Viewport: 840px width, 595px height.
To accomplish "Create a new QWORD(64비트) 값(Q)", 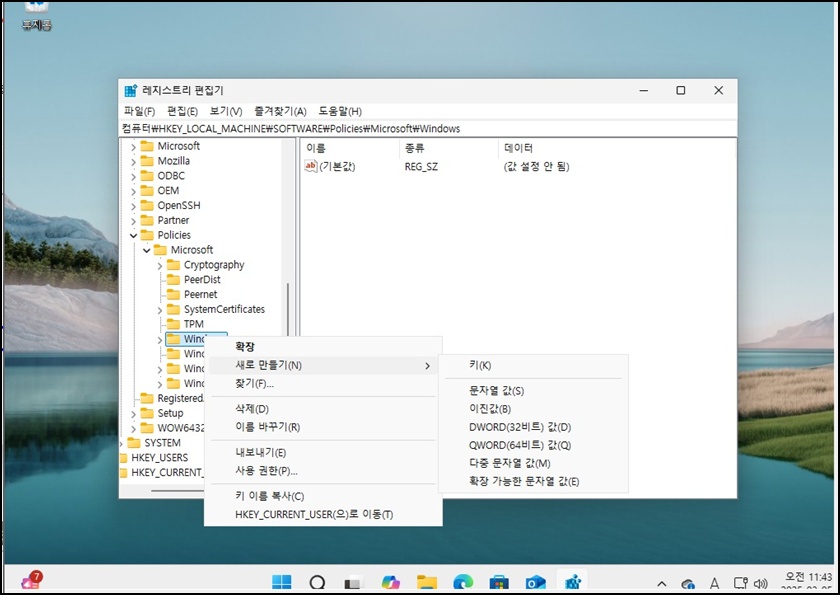I will [x=534, y=446].
